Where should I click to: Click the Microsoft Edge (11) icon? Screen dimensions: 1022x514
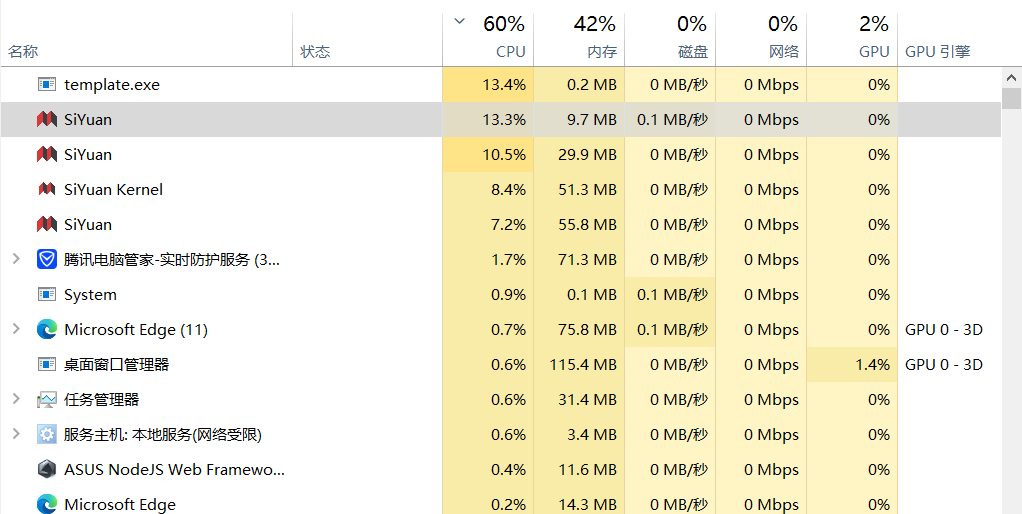pos(46,330)
